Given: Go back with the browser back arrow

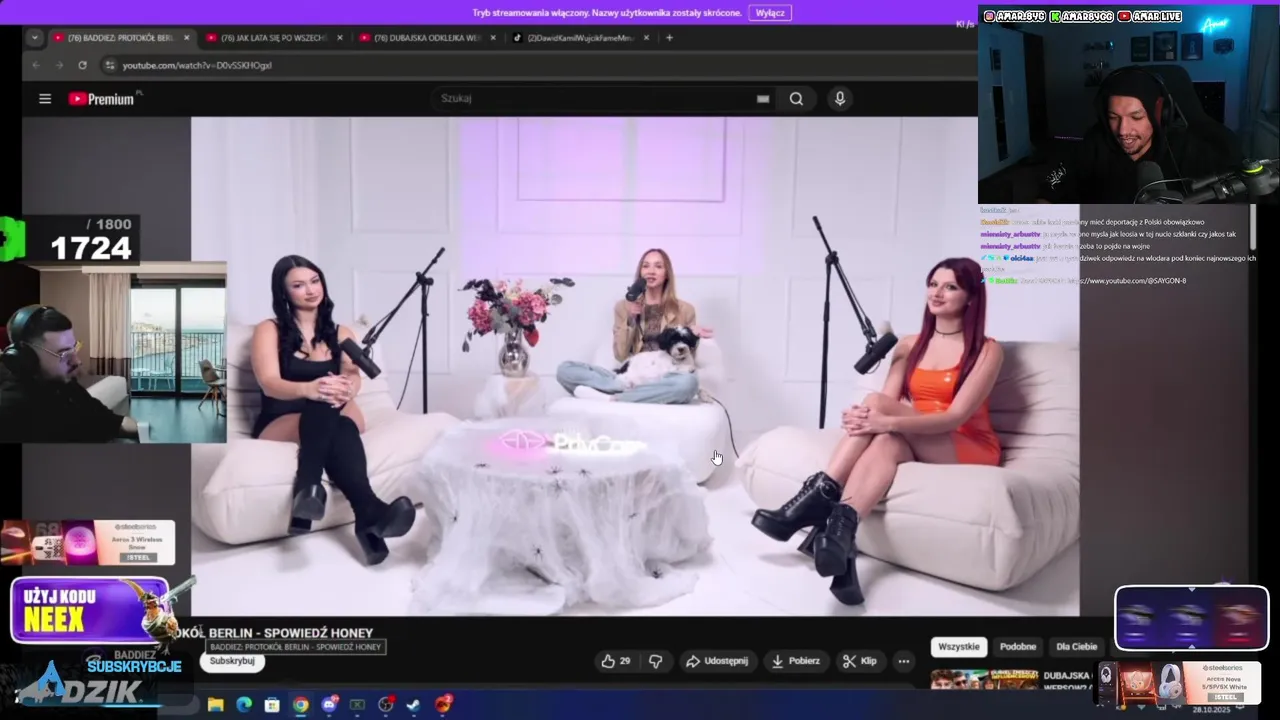Looking at the screenshot, I should [36, 65].
